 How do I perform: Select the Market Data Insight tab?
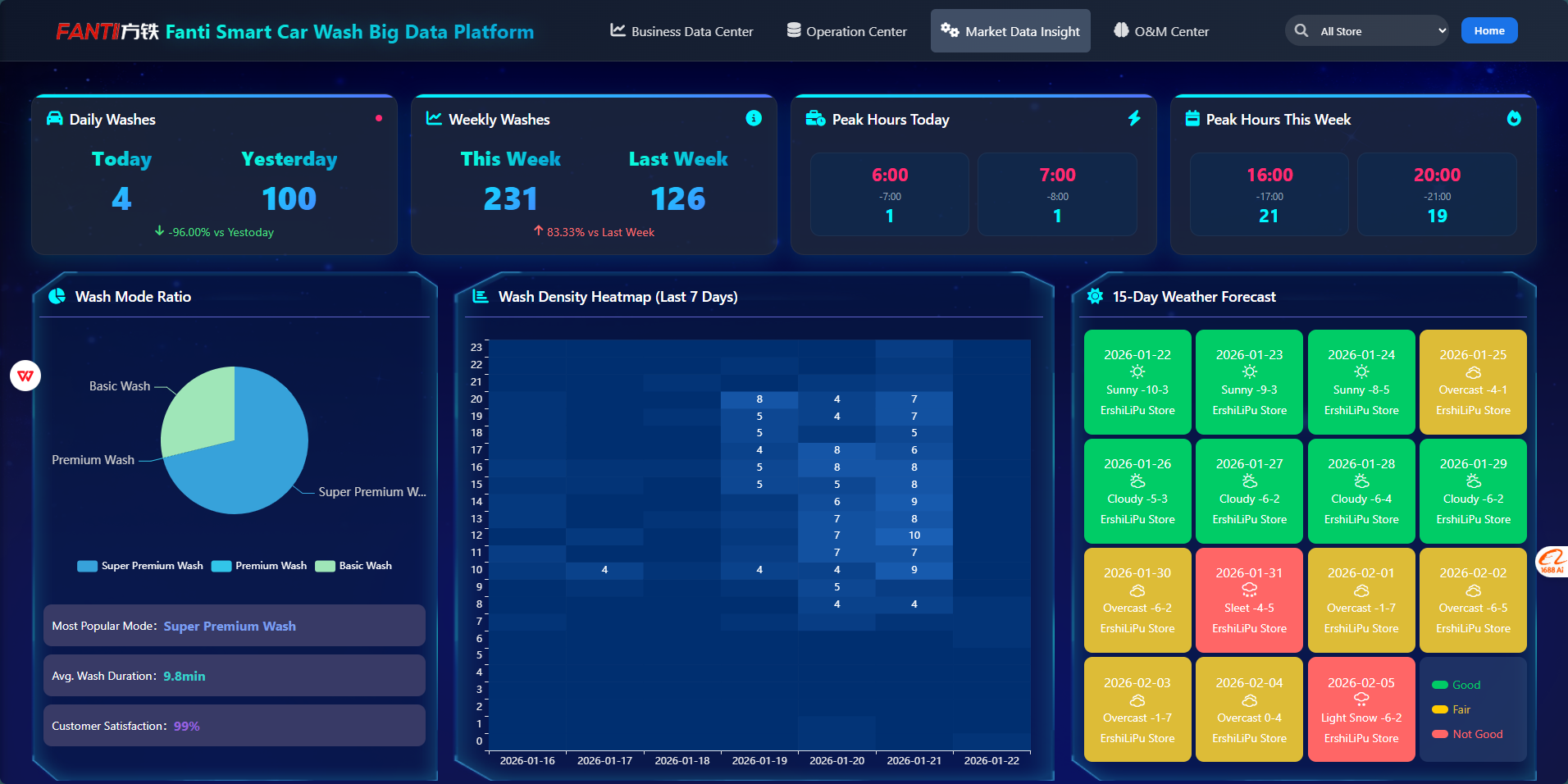pos(1010,31)
